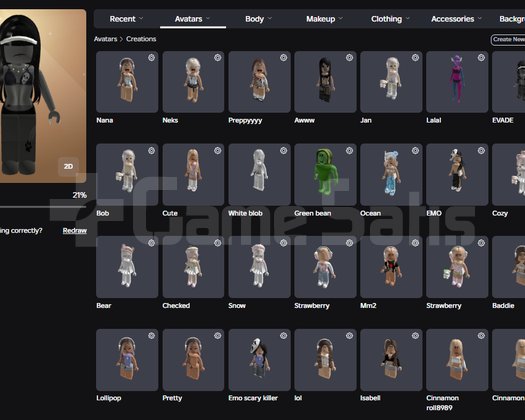Expand the Recent dropdown arrow
The image size is (525, 420).
point(141,19)
